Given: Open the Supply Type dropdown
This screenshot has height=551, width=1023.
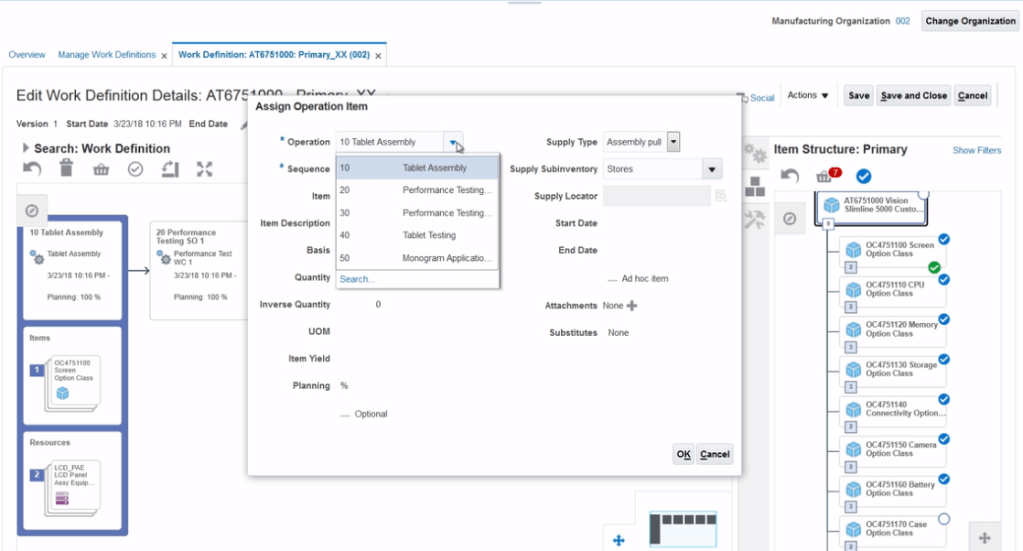Looking at the screenshot, I should [673, 142].
